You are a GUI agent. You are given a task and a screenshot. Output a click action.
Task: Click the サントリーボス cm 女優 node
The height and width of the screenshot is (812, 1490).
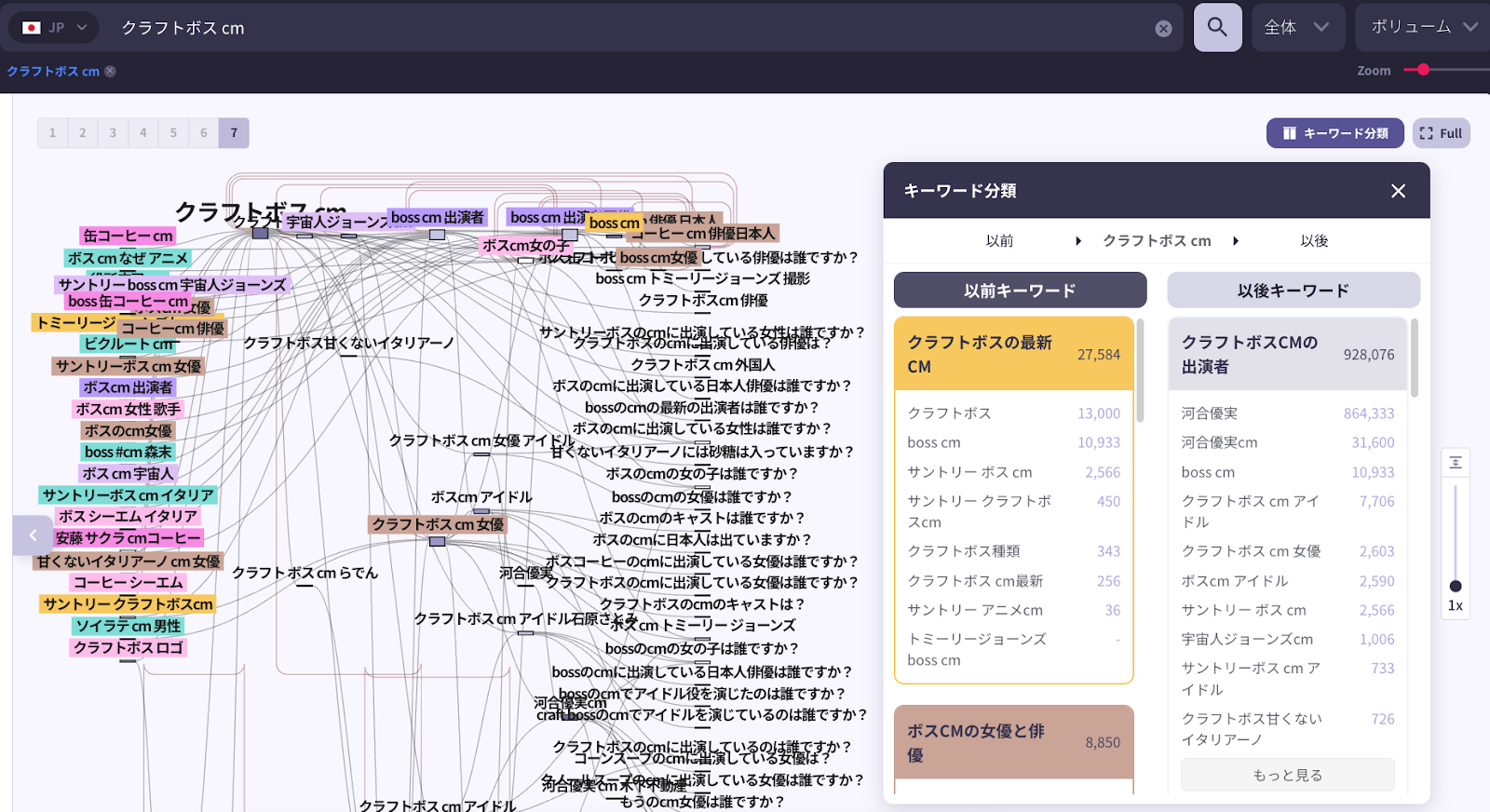129,366
